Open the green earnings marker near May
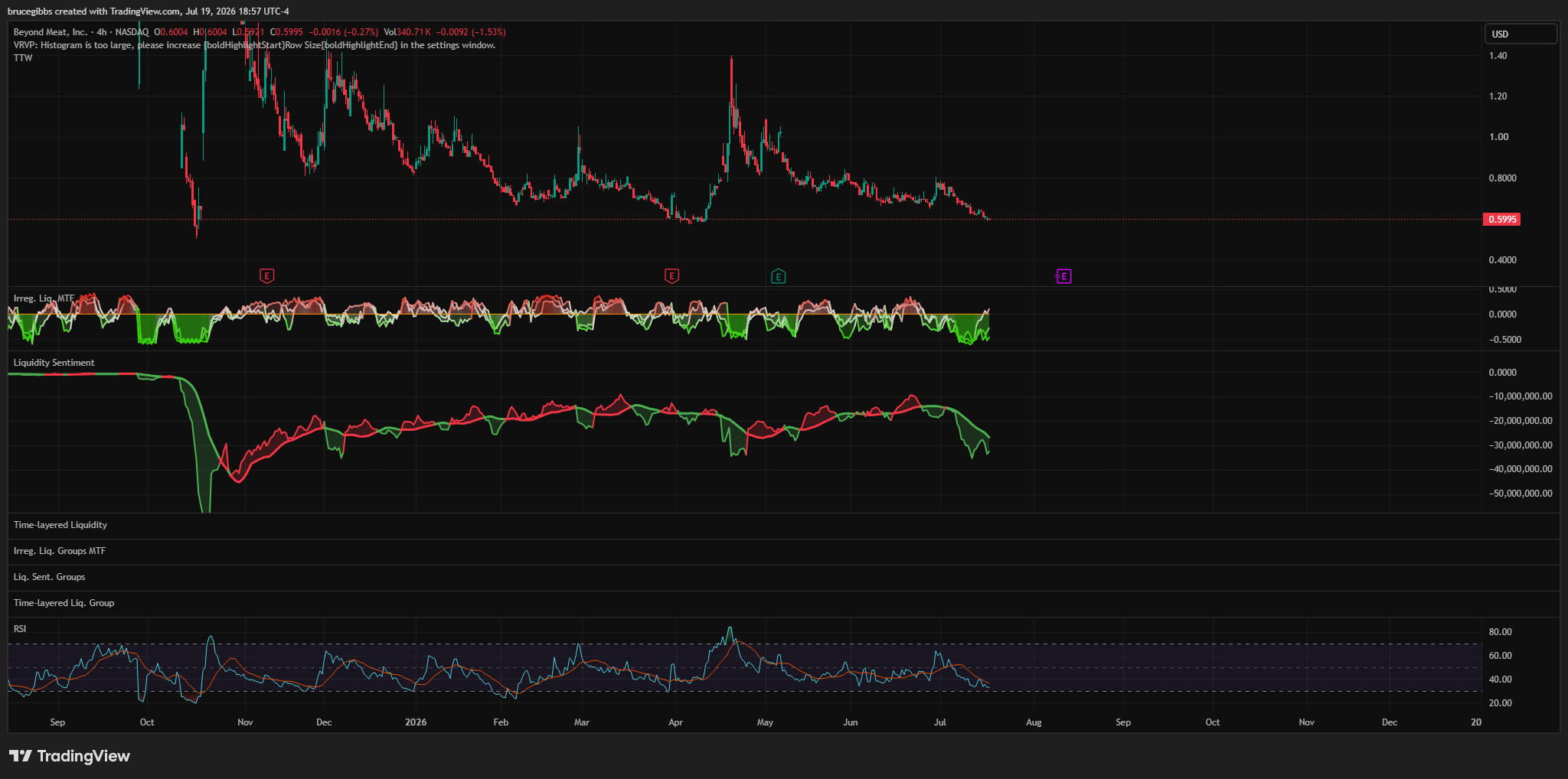 click(x=778, y=276)
